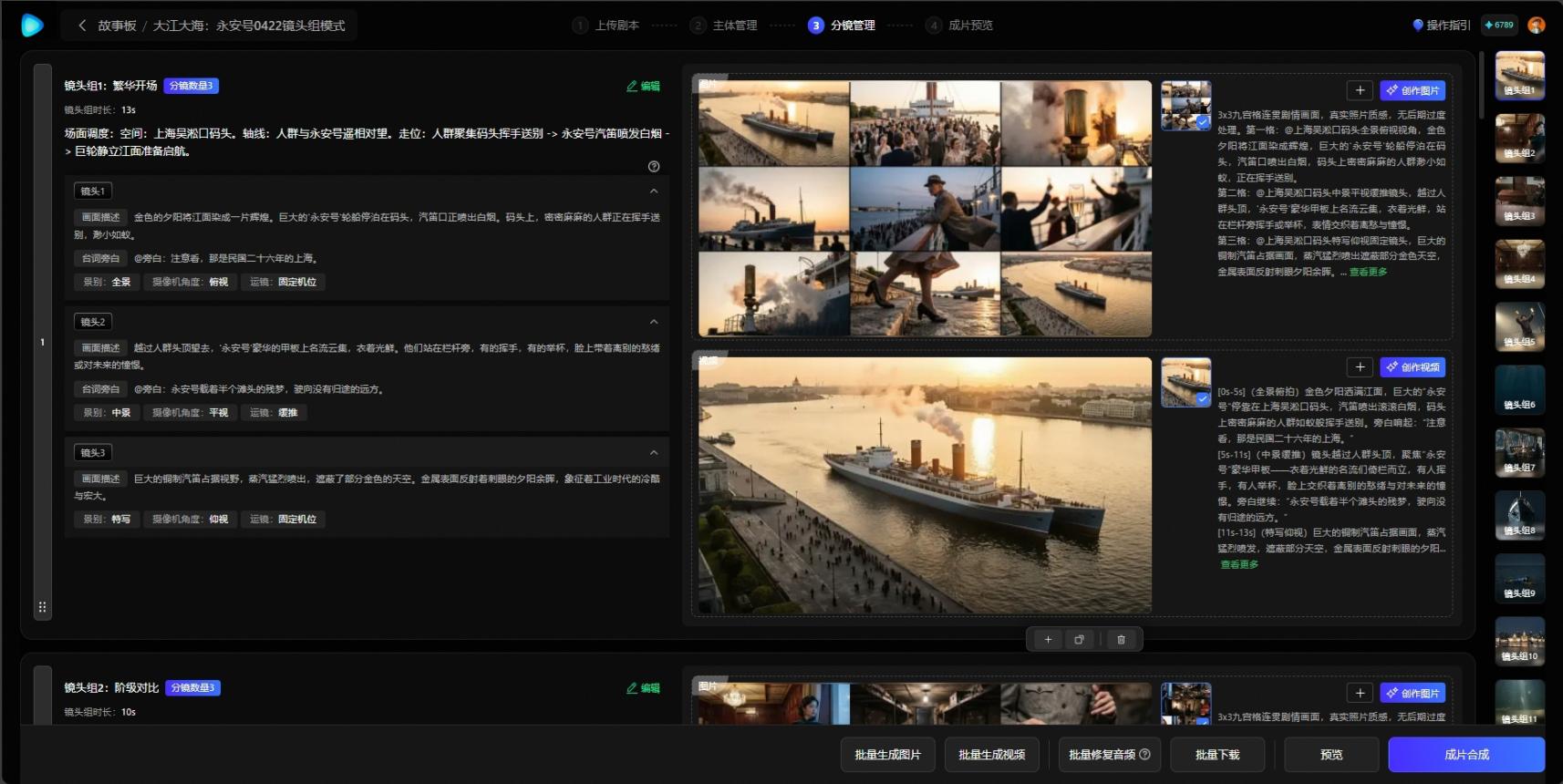Toggle the checked ship video thumbnail
The image size is (1563, 784).
(x=1186, y=382)
